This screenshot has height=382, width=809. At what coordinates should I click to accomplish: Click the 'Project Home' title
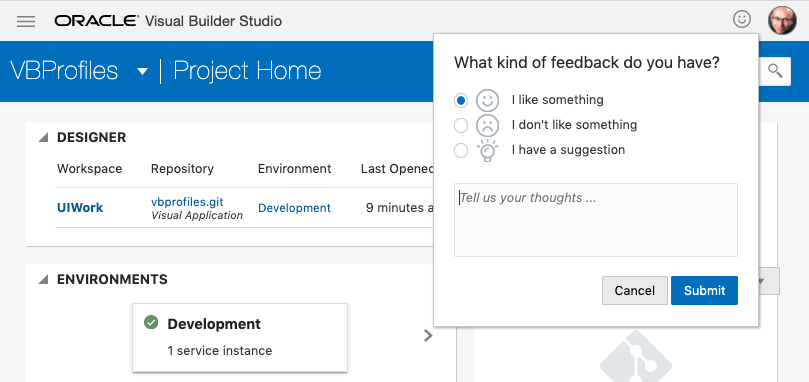247,71
